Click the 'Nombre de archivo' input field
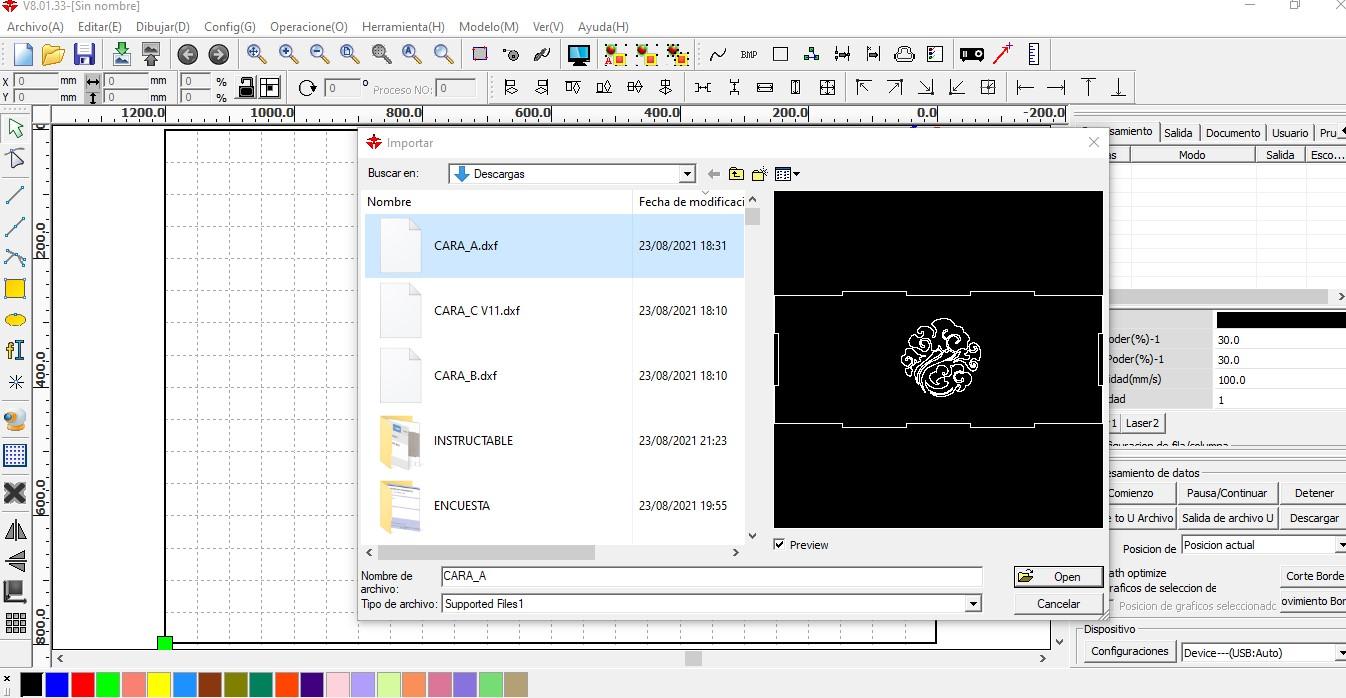This screenshot has width=1346, height=698. coord(712,577)
